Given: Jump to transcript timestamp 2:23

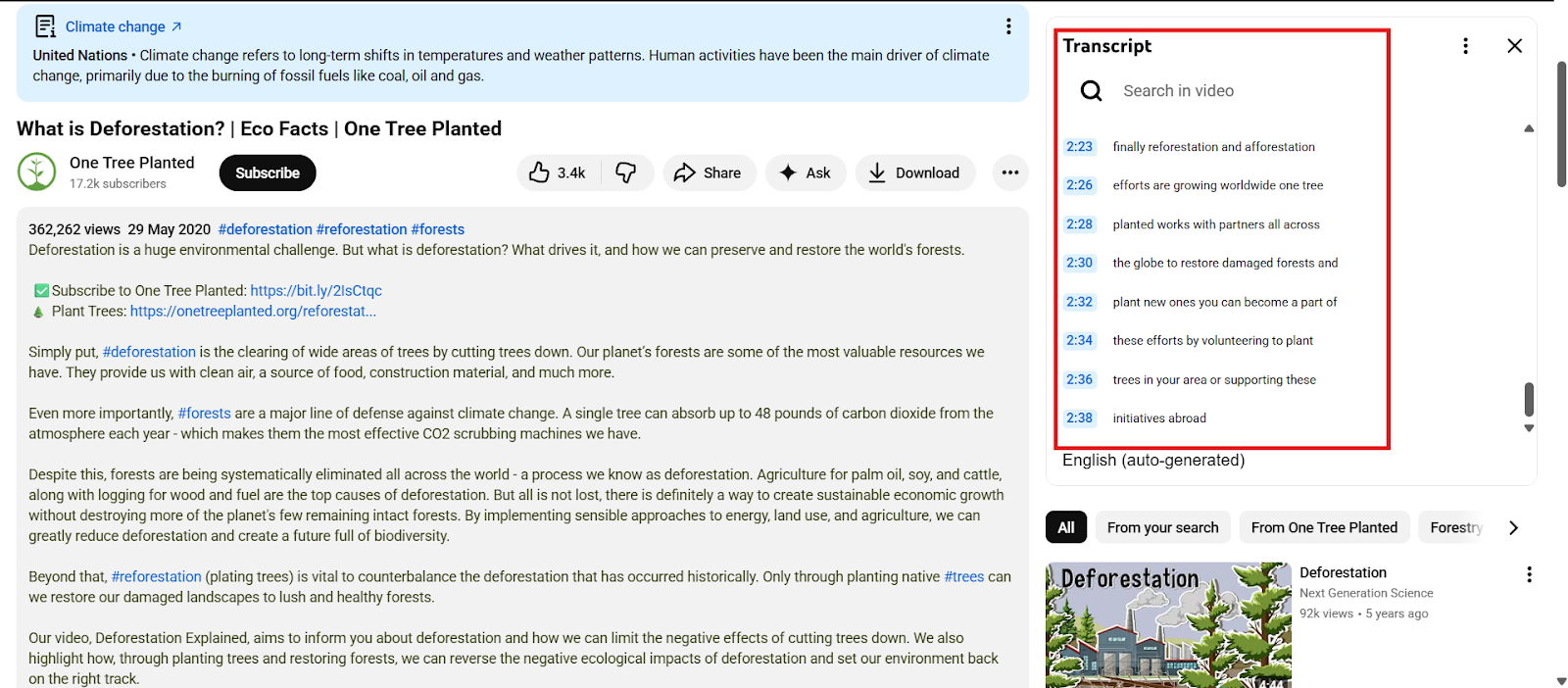Looking at the screenshot, I should pyautogui.click(x=1079, y=147).
